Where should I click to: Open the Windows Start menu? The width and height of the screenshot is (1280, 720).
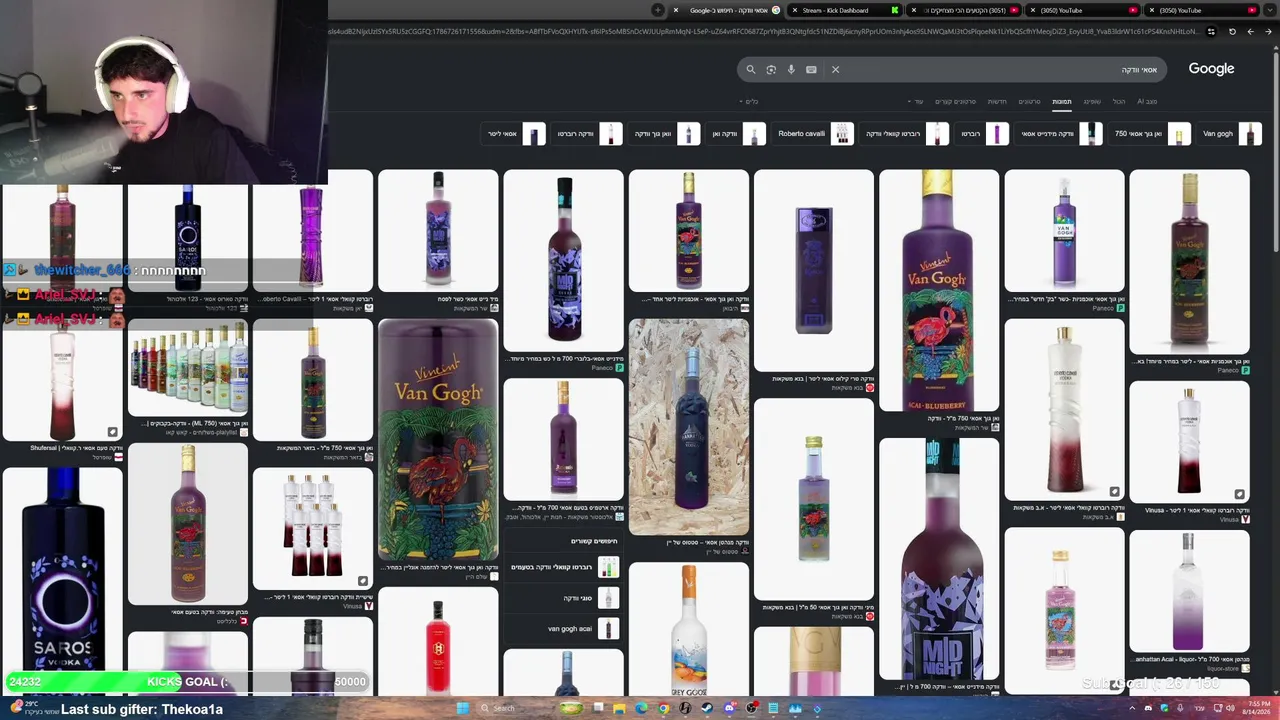pyautogui.click(x=462, y=708)
